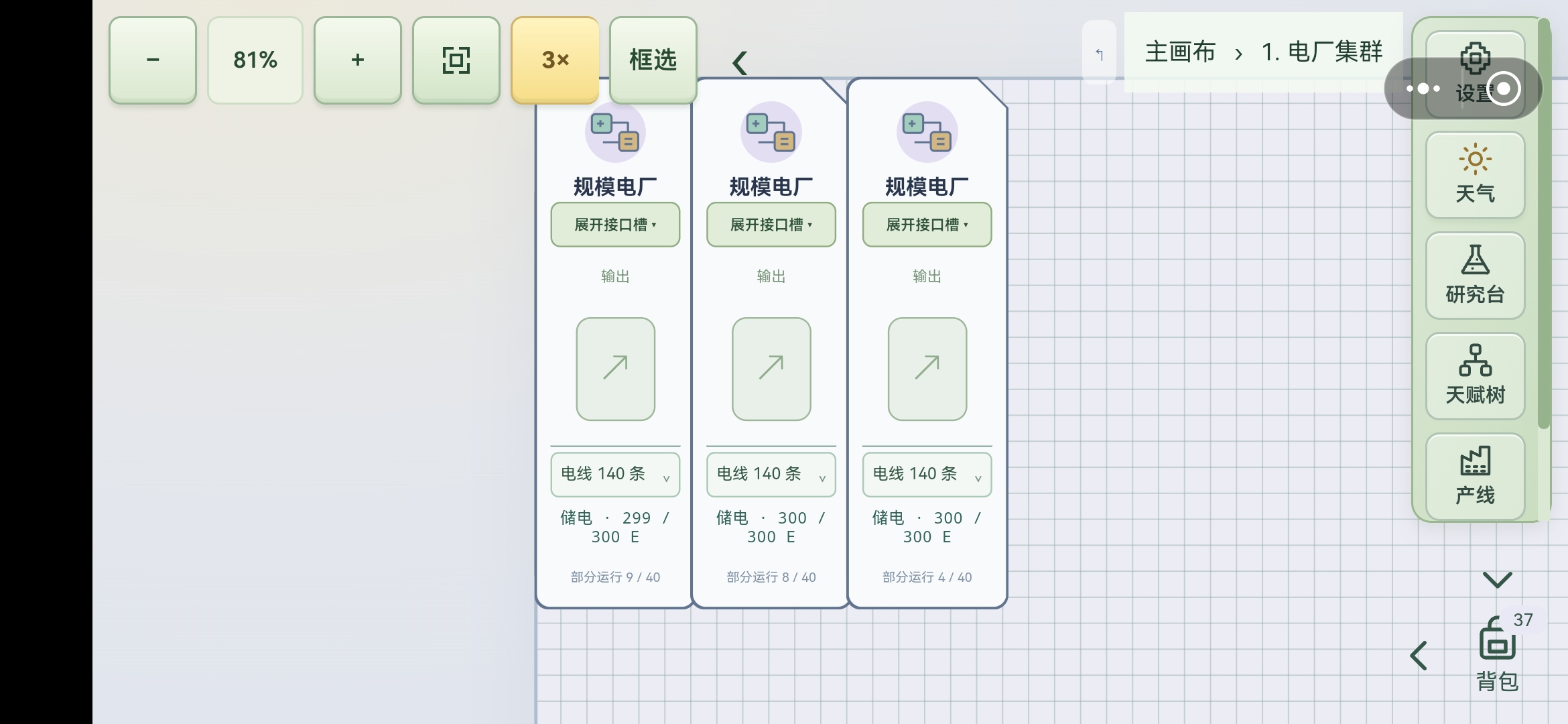Collapse the sidebar with the down chevron
Screen dimensions: 1568x724
point(1498,580)
